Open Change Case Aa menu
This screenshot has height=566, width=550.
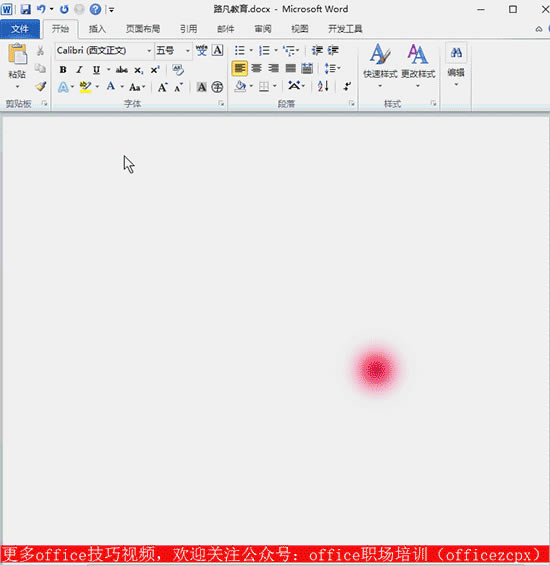[x=137, y=87]
